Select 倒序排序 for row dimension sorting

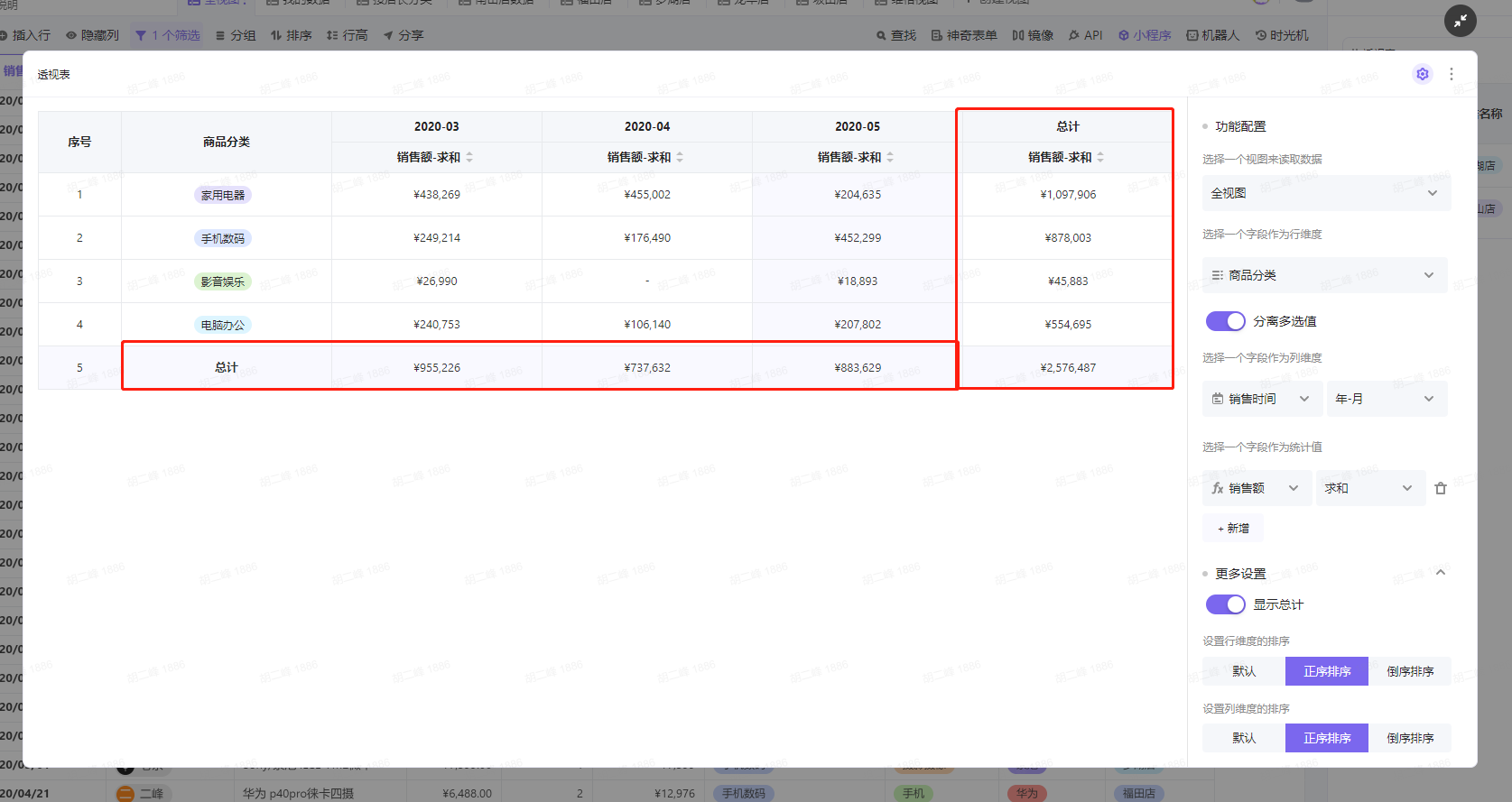pyautogui.click(x=1409, y=671)
